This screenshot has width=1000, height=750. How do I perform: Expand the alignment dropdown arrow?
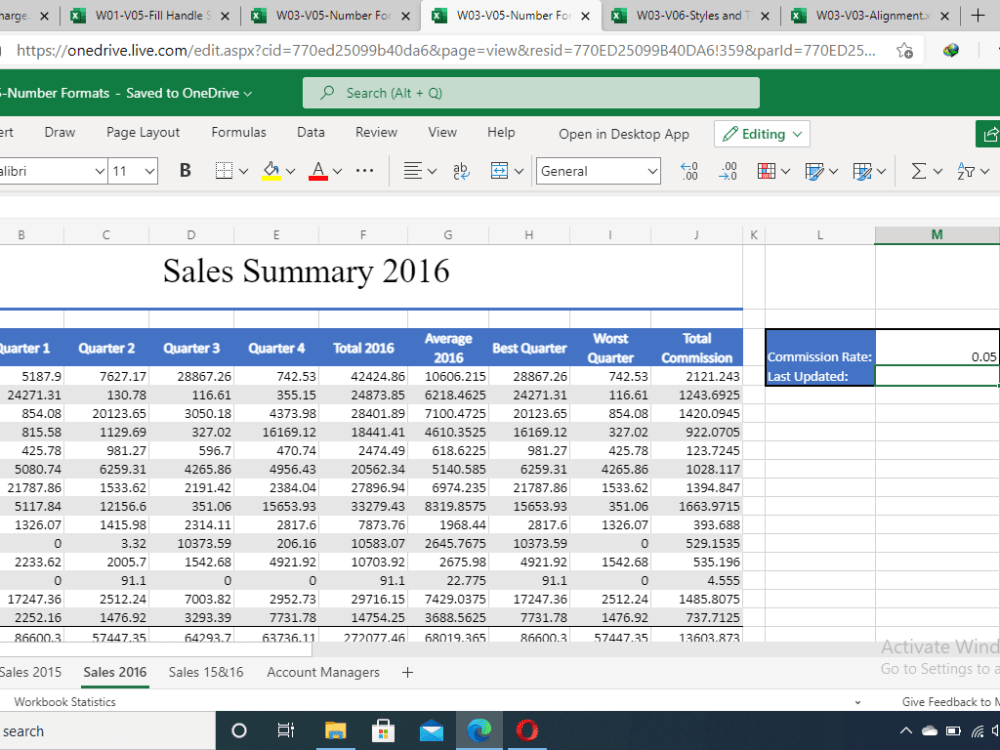point(432,171)
